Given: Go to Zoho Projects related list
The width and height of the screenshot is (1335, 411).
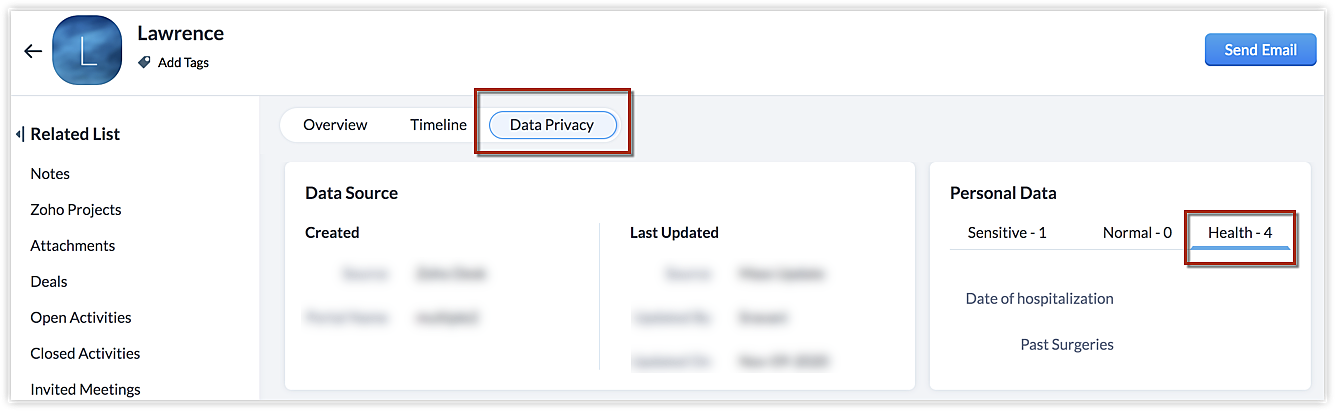Looking at the screenshot, I should 76,210.
